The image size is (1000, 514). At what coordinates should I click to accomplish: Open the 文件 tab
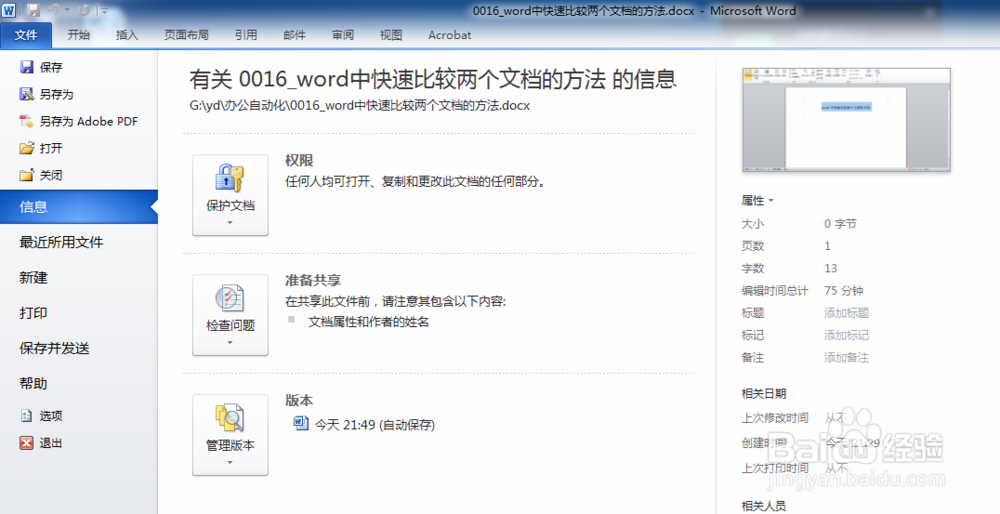click(x=26, y=35)
